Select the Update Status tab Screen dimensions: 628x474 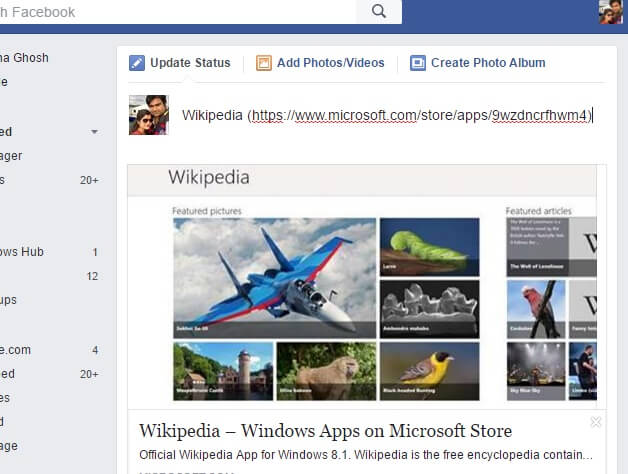pos(180,63)
